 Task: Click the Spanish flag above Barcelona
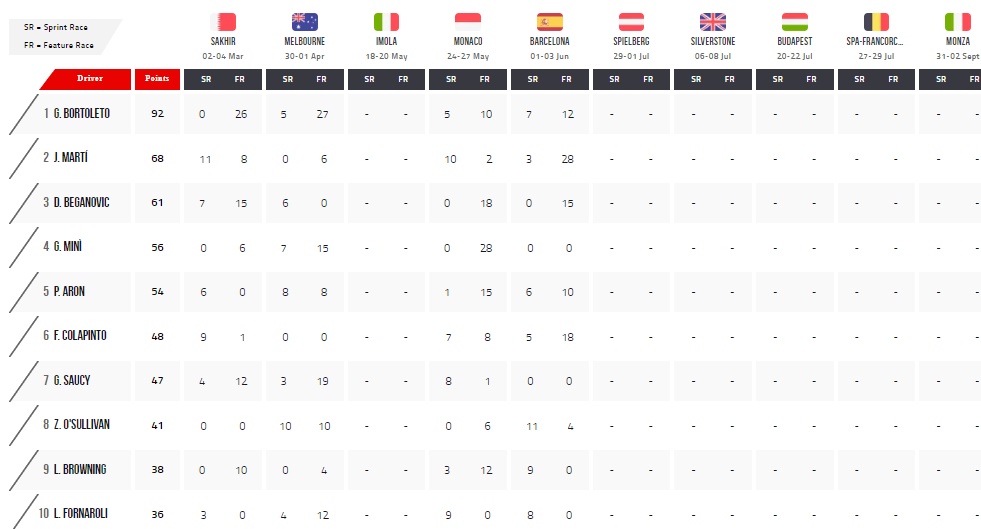click(x=549, y=22)
